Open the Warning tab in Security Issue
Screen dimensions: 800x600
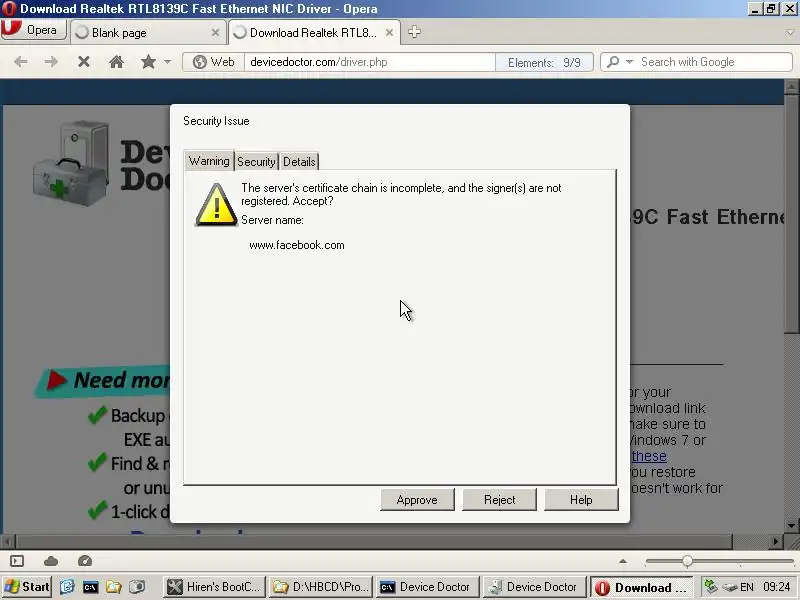coord(209,161)
